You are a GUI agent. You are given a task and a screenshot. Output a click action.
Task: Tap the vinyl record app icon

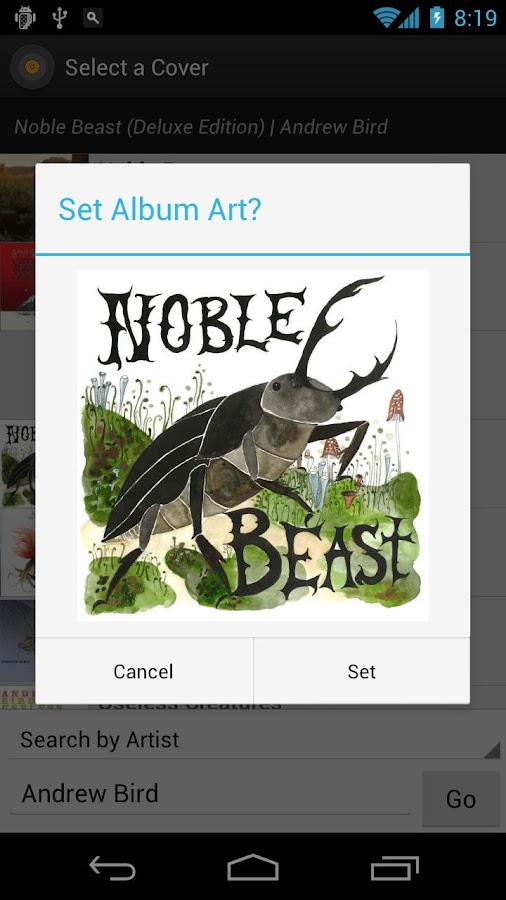click(x=32, y=67)
